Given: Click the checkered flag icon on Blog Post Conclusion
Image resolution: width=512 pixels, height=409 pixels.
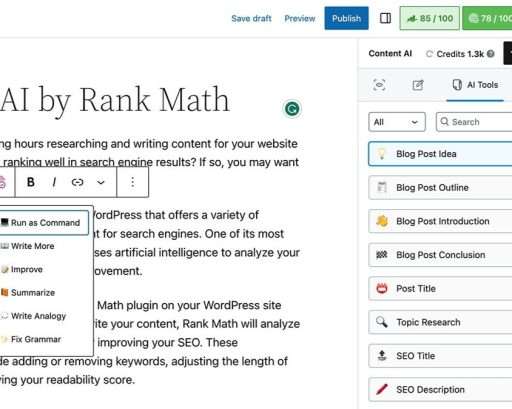Looking at the screenshot, I should (382, 255).
